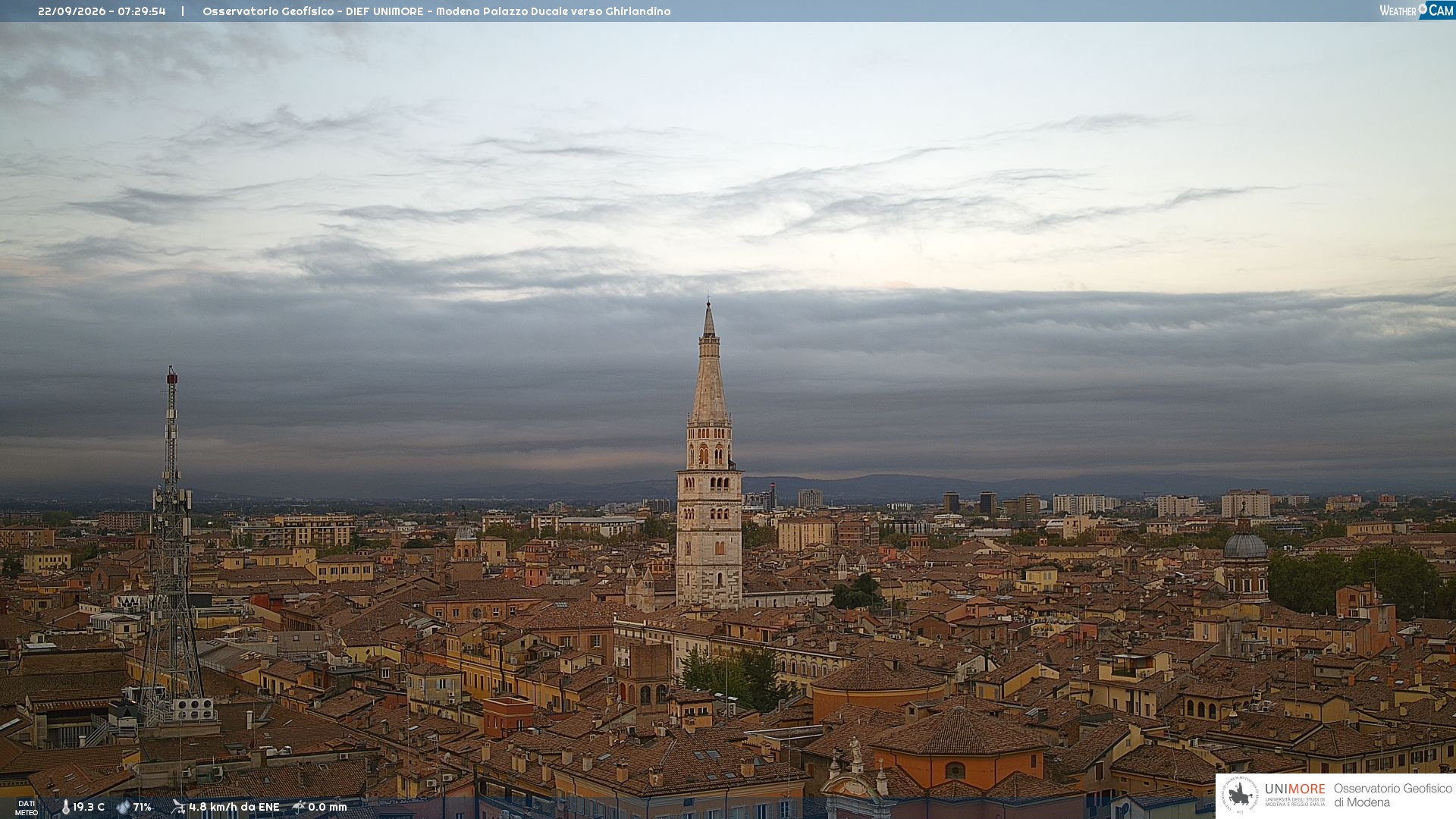Click the camera lens in WeatherCam logo
The image size is (1456, 819).
pyautogui.click(x=1423, y=8)
